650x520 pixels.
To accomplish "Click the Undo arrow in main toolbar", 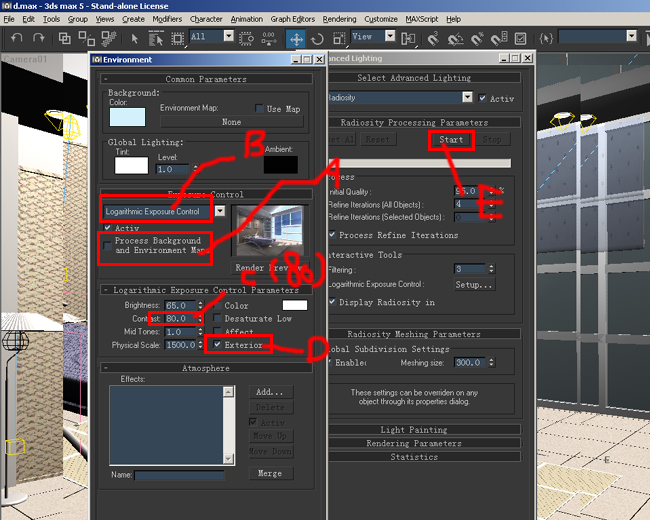I will 15,38.
